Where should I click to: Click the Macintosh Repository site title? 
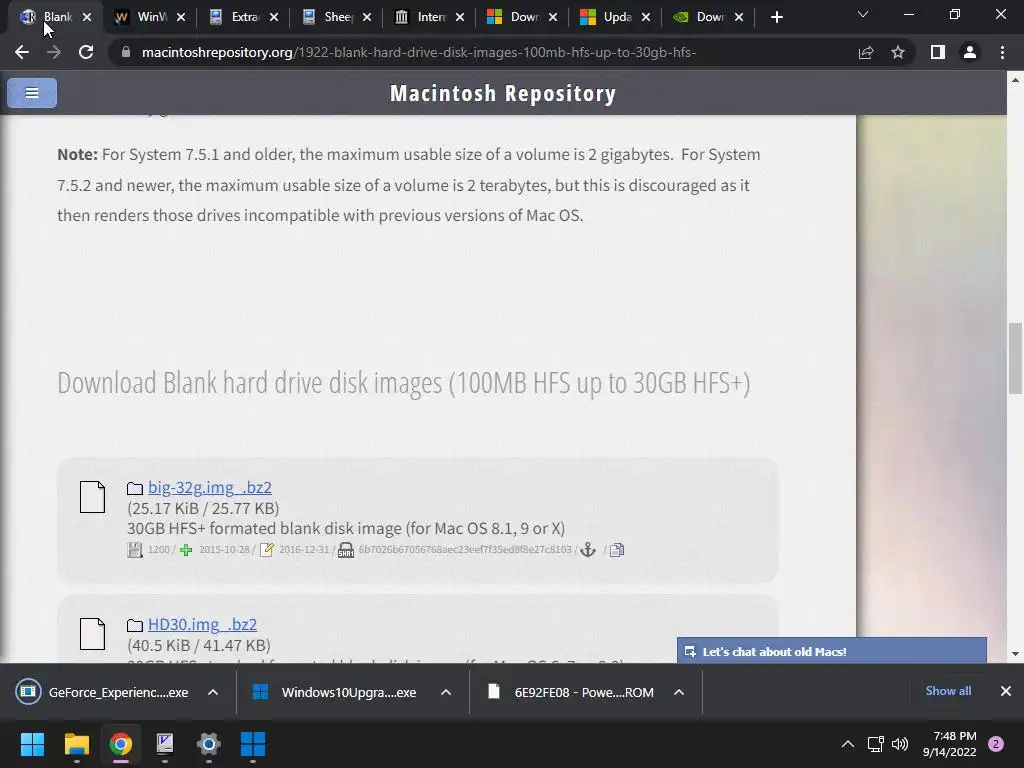click(503, 93)
